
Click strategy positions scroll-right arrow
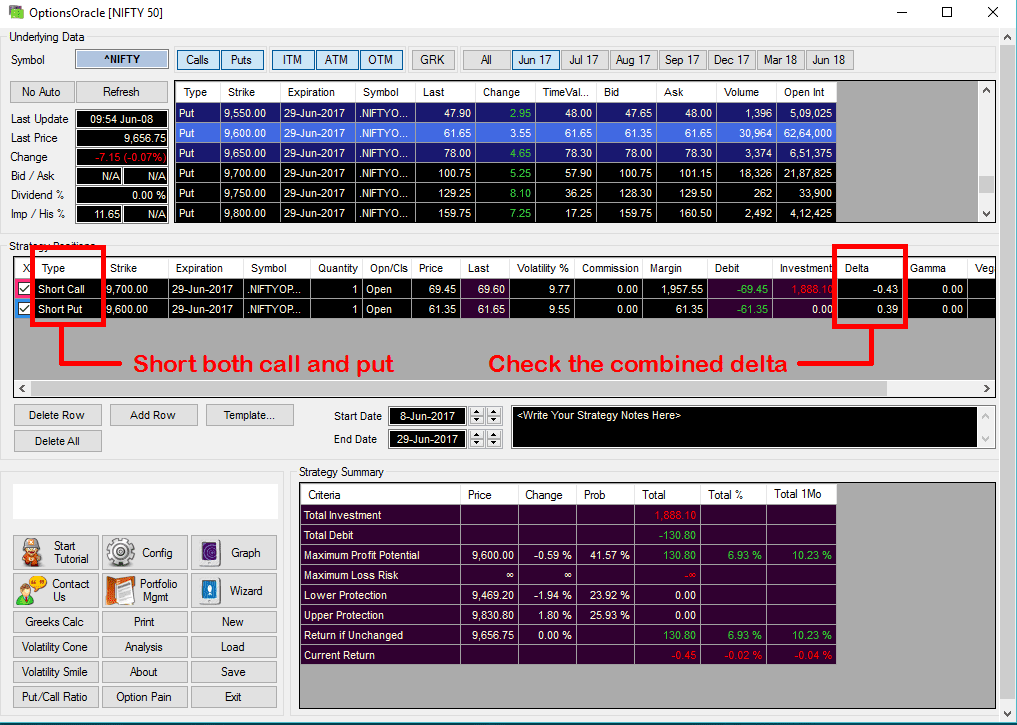[x=987, y=388]
